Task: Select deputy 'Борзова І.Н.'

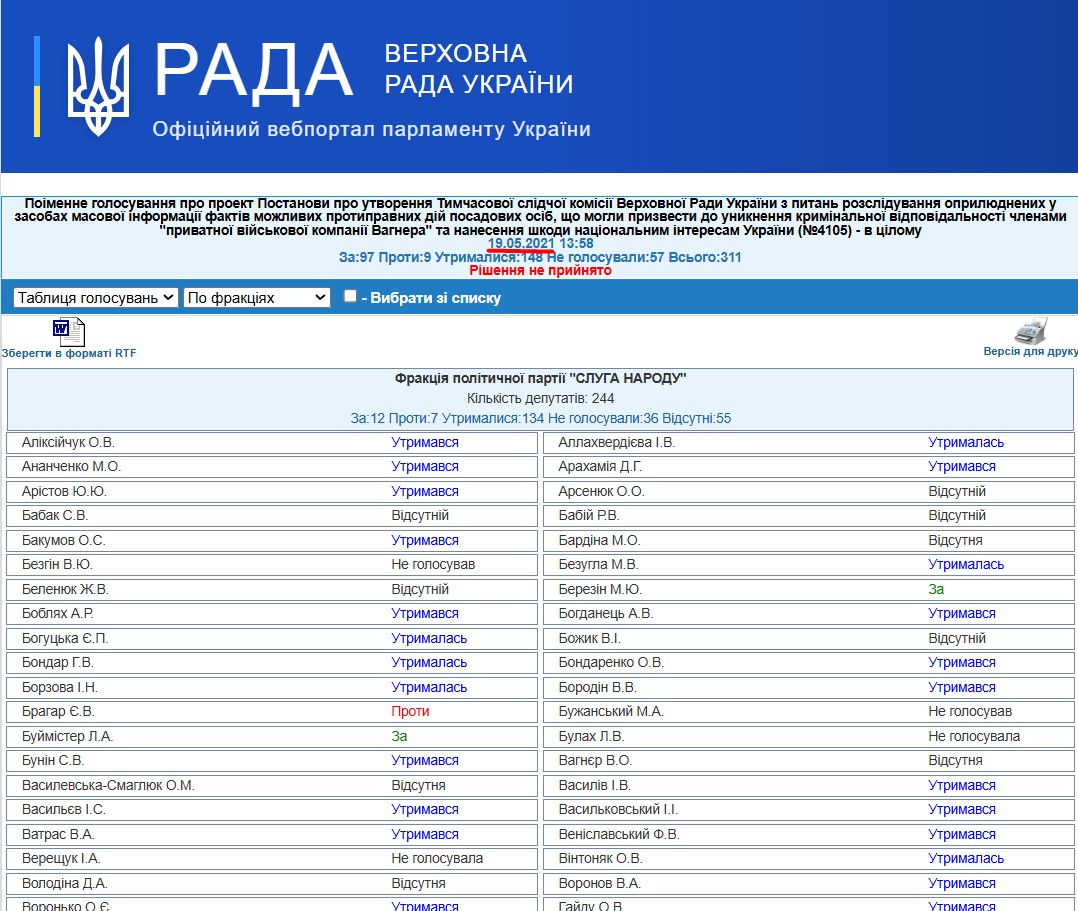Action: pyautogui.click(x=60, y=687)
